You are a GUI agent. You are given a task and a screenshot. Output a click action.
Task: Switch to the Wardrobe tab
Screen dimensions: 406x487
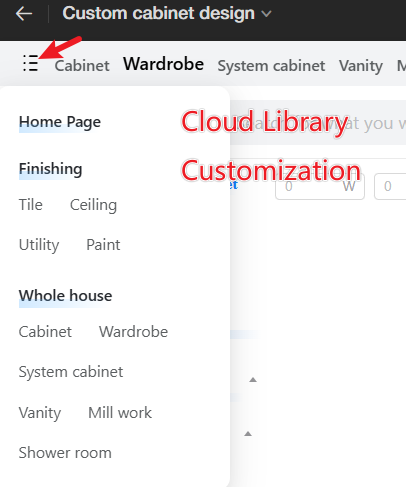coord(163,64)
